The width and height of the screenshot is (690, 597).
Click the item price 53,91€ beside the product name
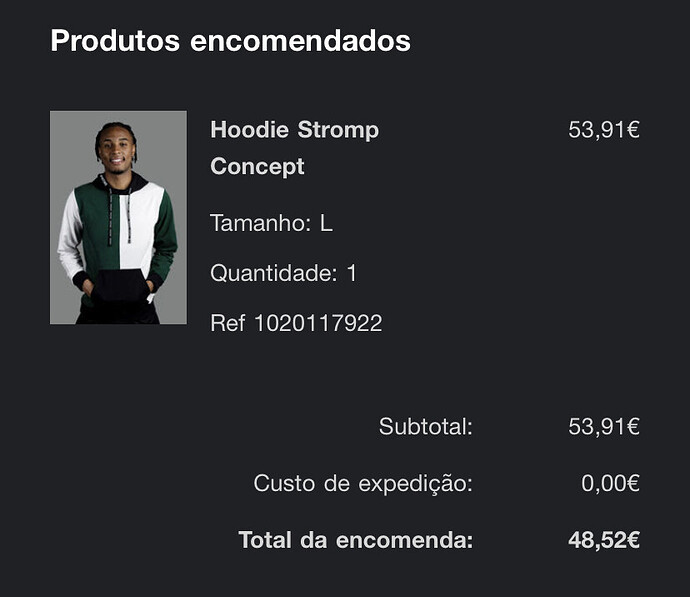coord(604,129)
